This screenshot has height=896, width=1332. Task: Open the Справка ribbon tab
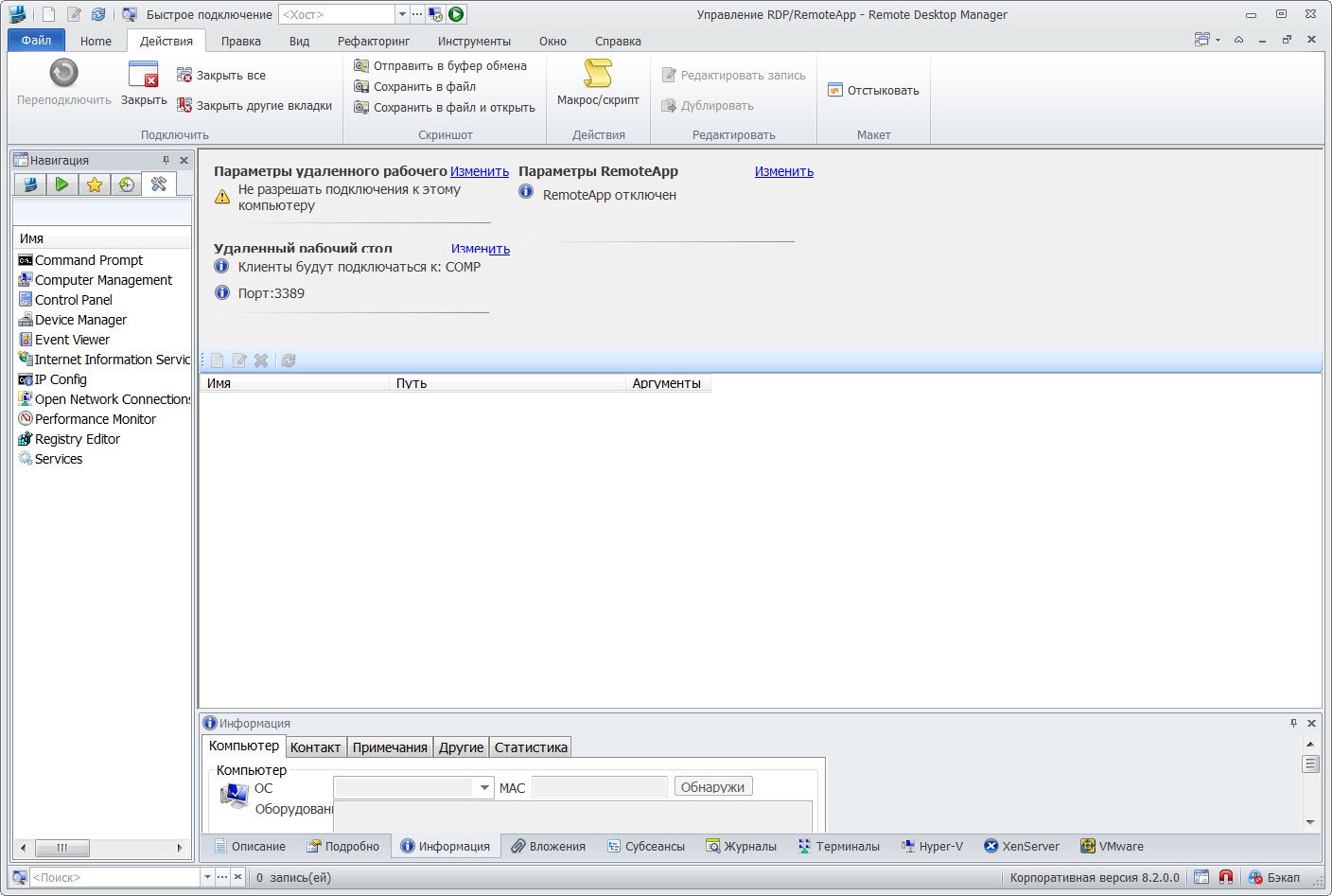(x=618, y=41)
